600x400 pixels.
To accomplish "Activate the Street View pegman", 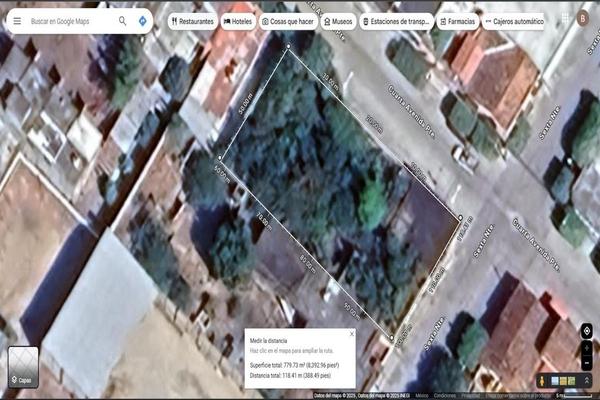I will (x=543, y=381).
